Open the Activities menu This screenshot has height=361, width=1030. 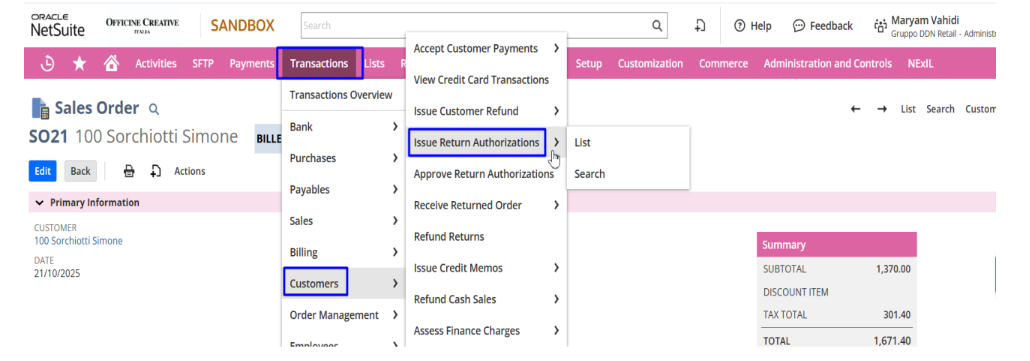pos(156,64)
